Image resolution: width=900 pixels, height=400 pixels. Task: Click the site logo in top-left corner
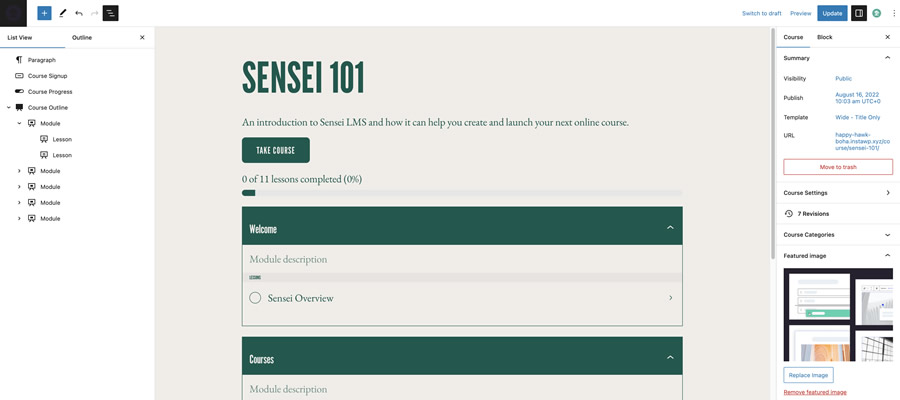(x=13, y=13)
